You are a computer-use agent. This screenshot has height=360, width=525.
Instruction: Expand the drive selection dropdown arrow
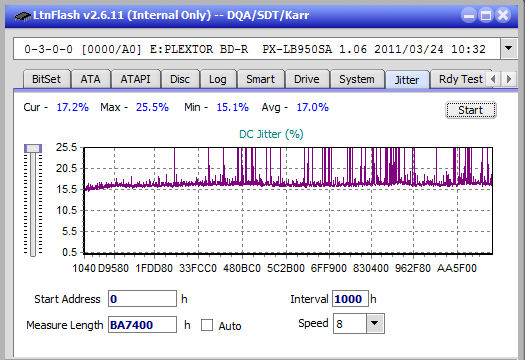pyautogui.click(x=509, y=49)
